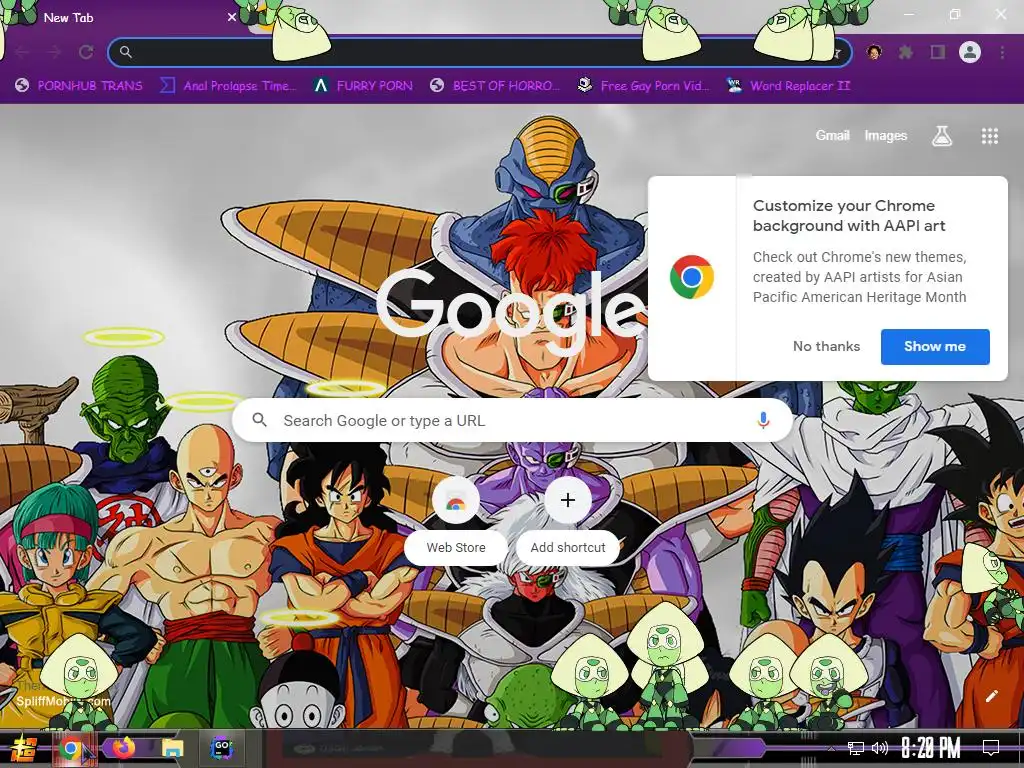
Task: Click the Chrome logo in the promo card
Action: (x=692, y=277)
